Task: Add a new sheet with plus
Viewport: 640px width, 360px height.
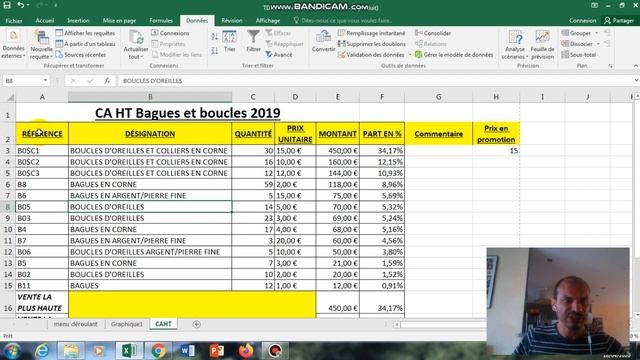Action: (x=196, y=324)
